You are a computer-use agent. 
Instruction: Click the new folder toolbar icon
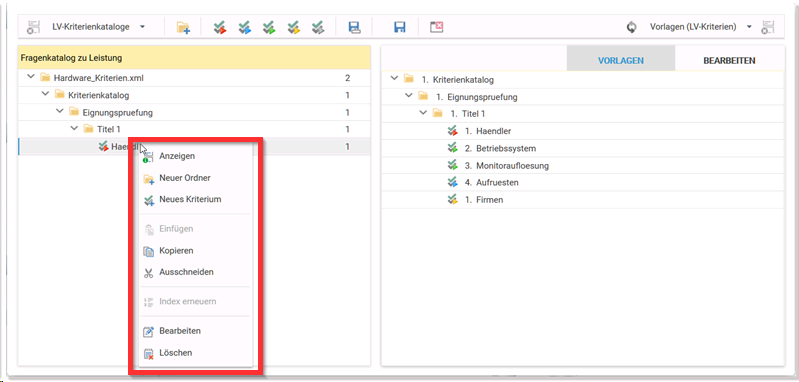[x=183, y=28]
